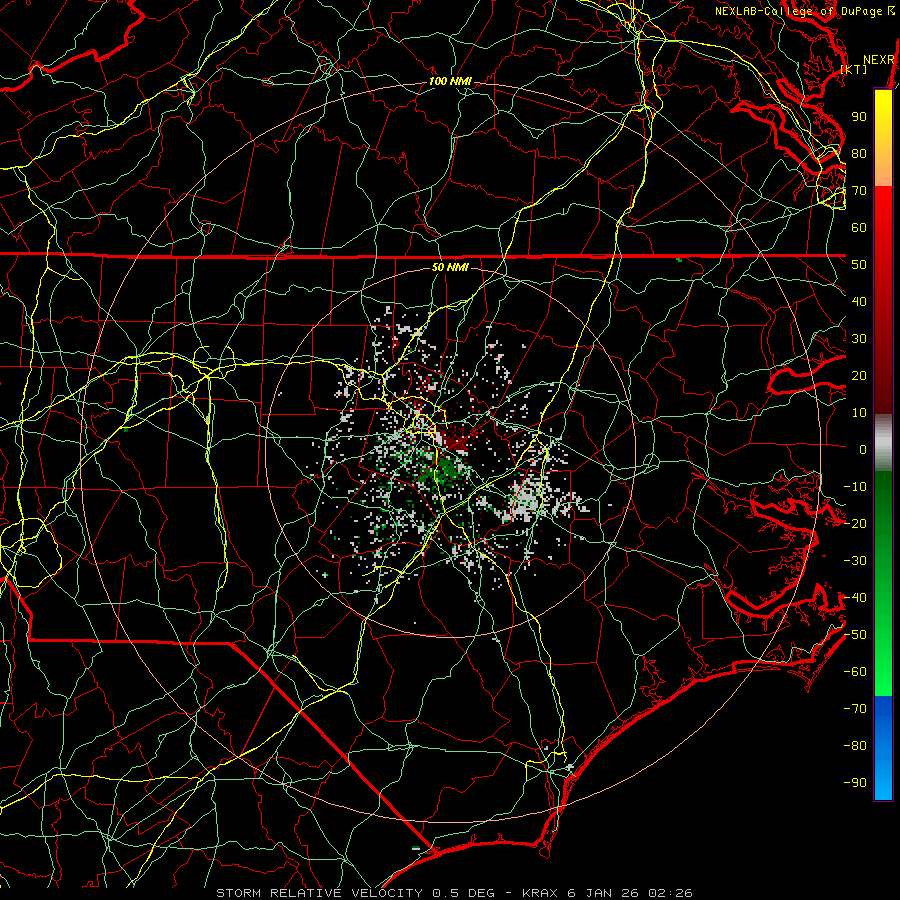This screenshot has width=900, height=900.
Task: Click the -90 scale label
Action: 855,783
